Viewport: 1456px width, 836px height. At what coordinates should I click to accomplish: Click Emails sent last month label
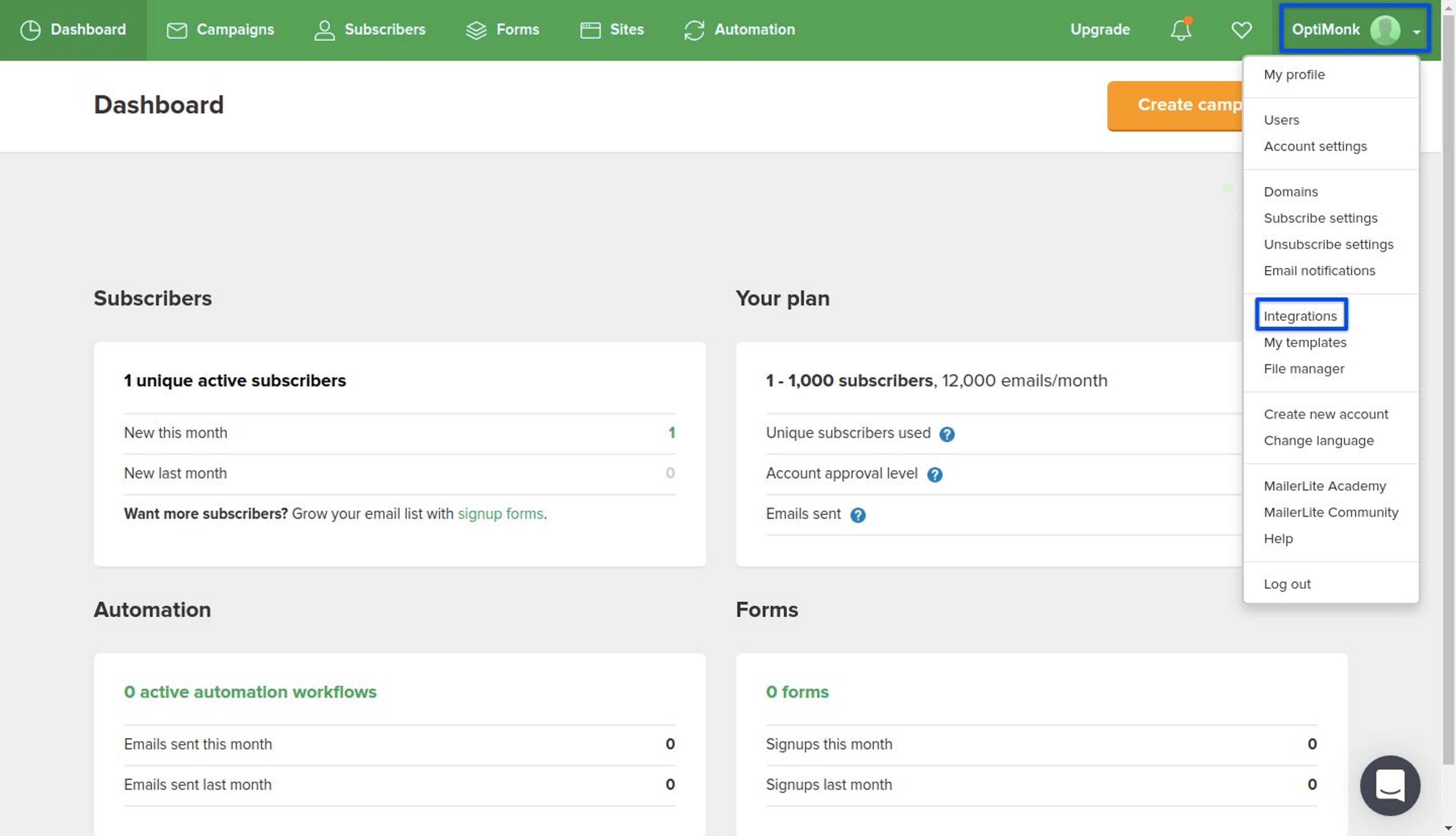(x=198, y=784)
